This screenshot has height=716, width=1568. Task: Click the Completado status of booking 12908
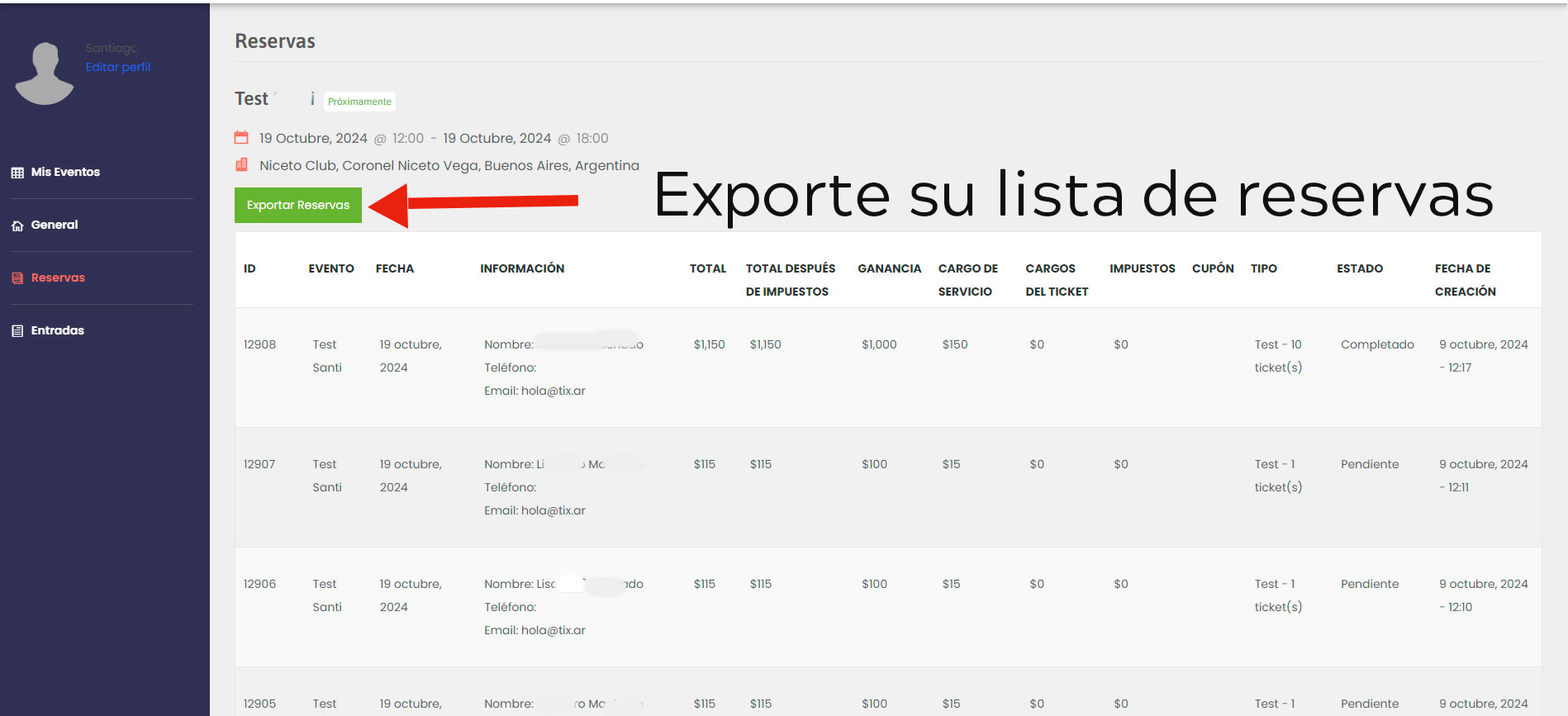point(1376,344)
